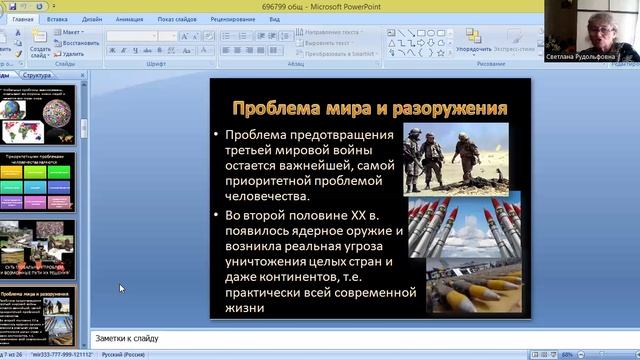This screenshot has height=360, width=640.
Task: Click the Redo icon in quick access toolbar
Action: click(39, 7)
